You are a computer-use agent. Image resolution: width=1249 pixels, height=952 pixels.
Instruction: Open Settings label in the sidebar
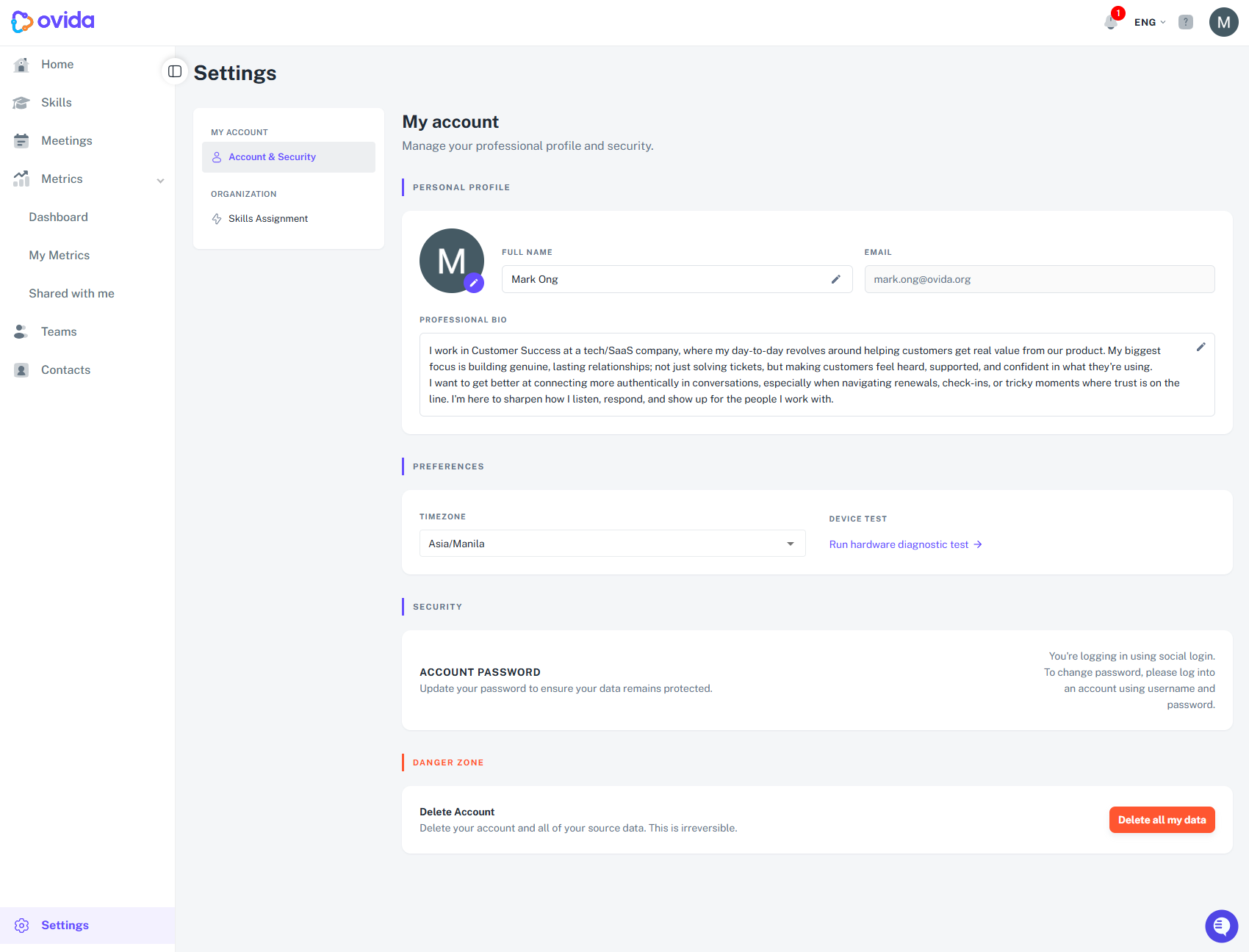tap(65, 926)
